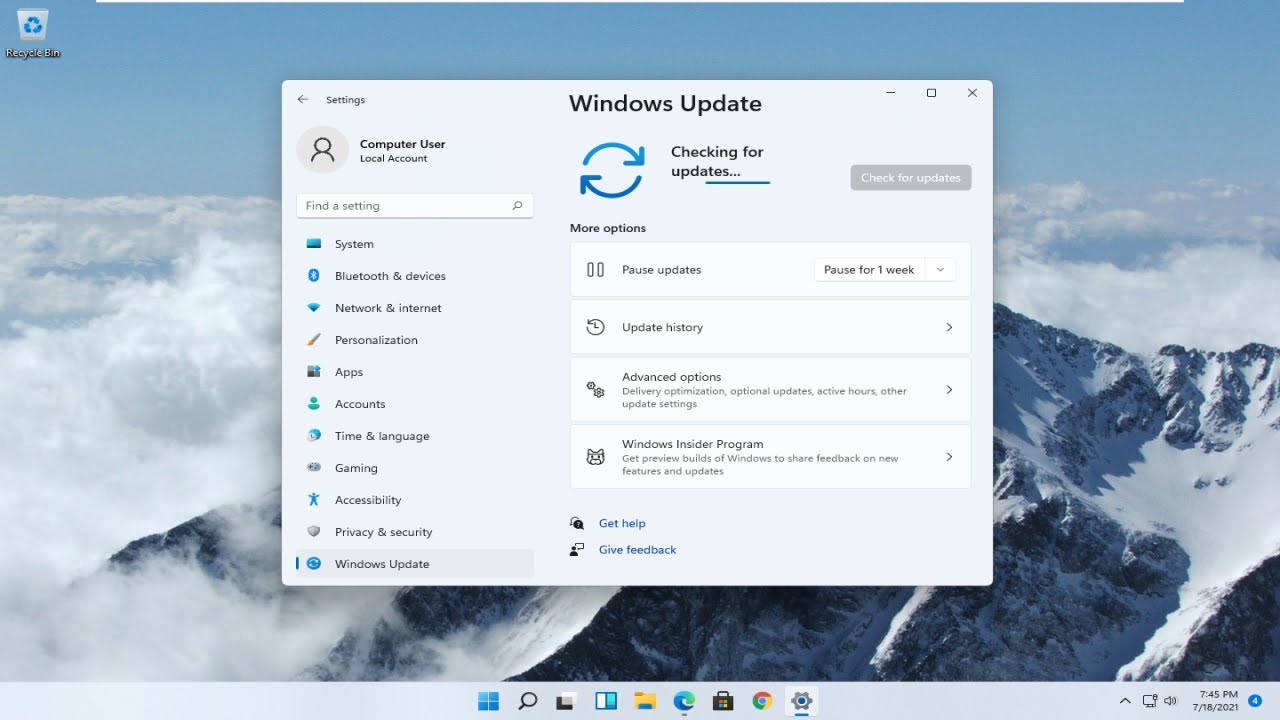This screenshot has height=720, width=1280.
Task: Click the back arrow in Settings
Action: tap(302, 100)
